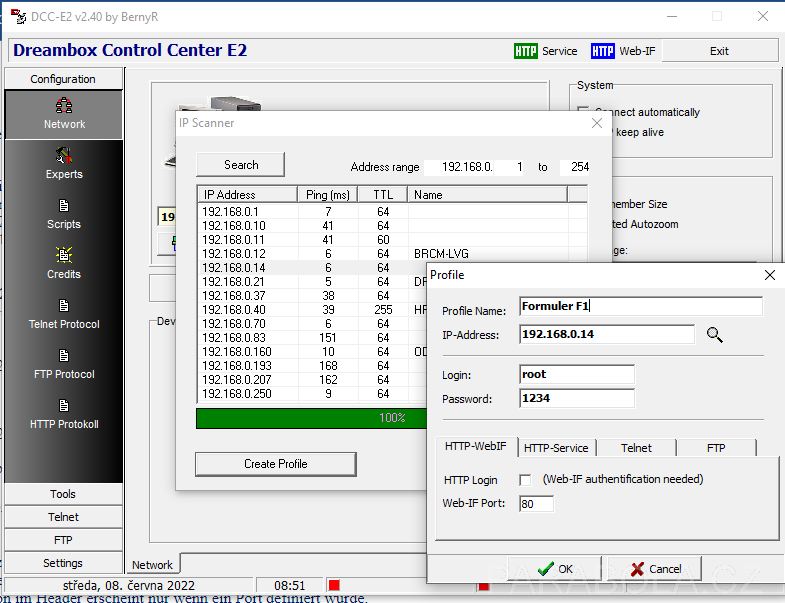Confirm the profile with OK
The width and height of the screenshot is (785, 603).
click(555, 569)
